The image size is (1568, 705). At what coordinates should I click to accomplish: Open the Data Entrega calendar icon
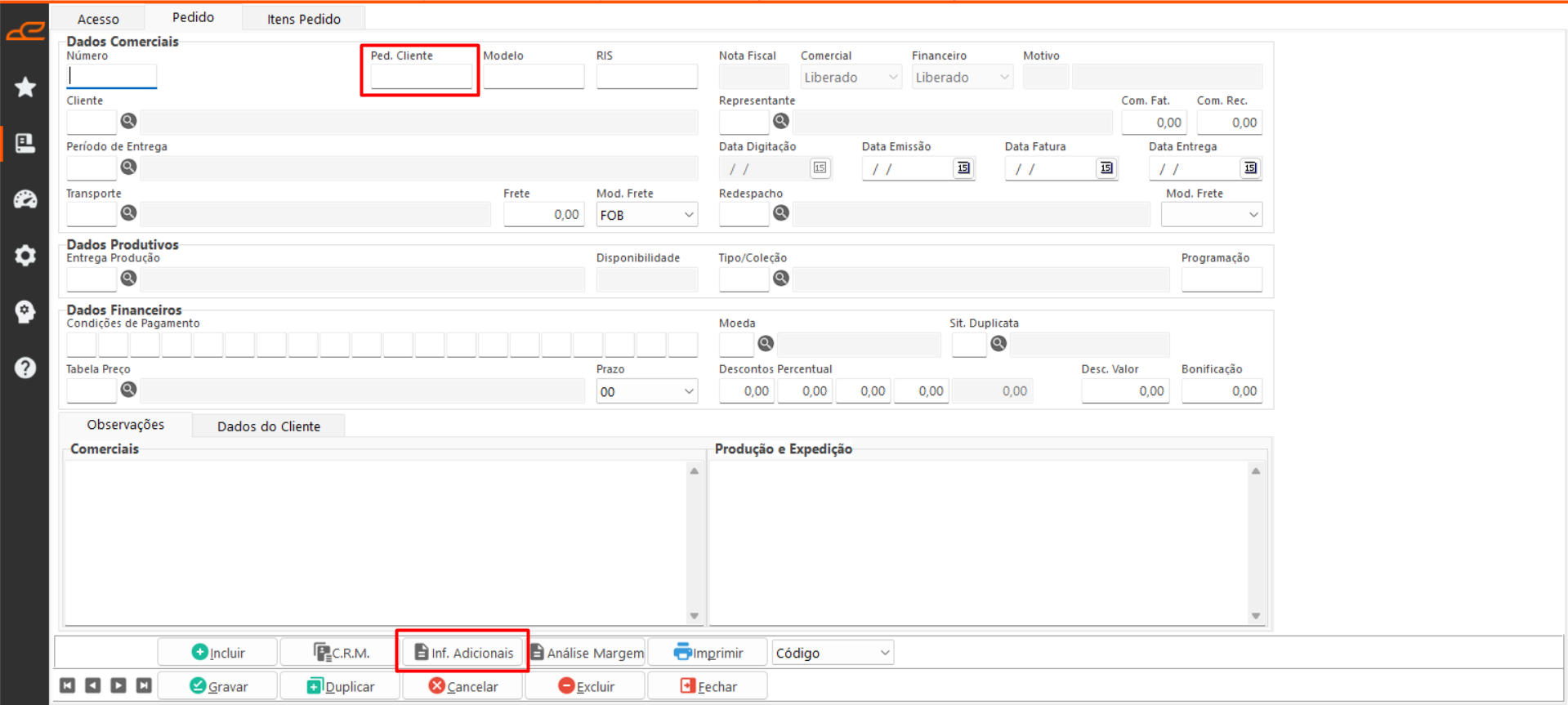coord(1250,168)
